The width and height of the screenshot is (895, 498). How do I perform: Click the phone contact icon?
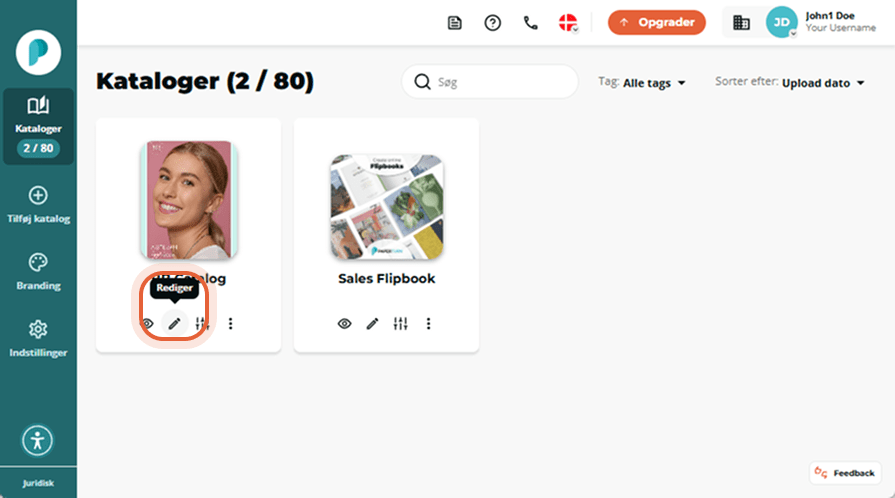531,23
